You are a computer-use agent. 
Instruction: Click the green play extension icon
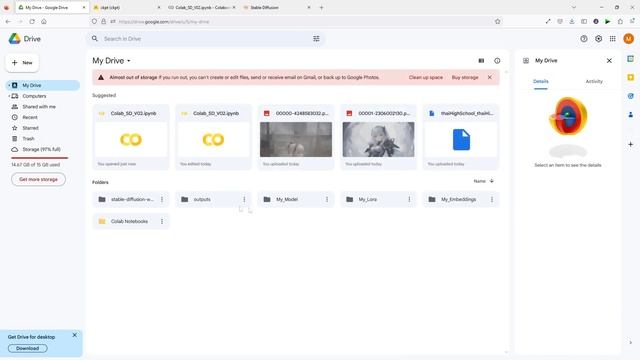(x=608, y=22)
